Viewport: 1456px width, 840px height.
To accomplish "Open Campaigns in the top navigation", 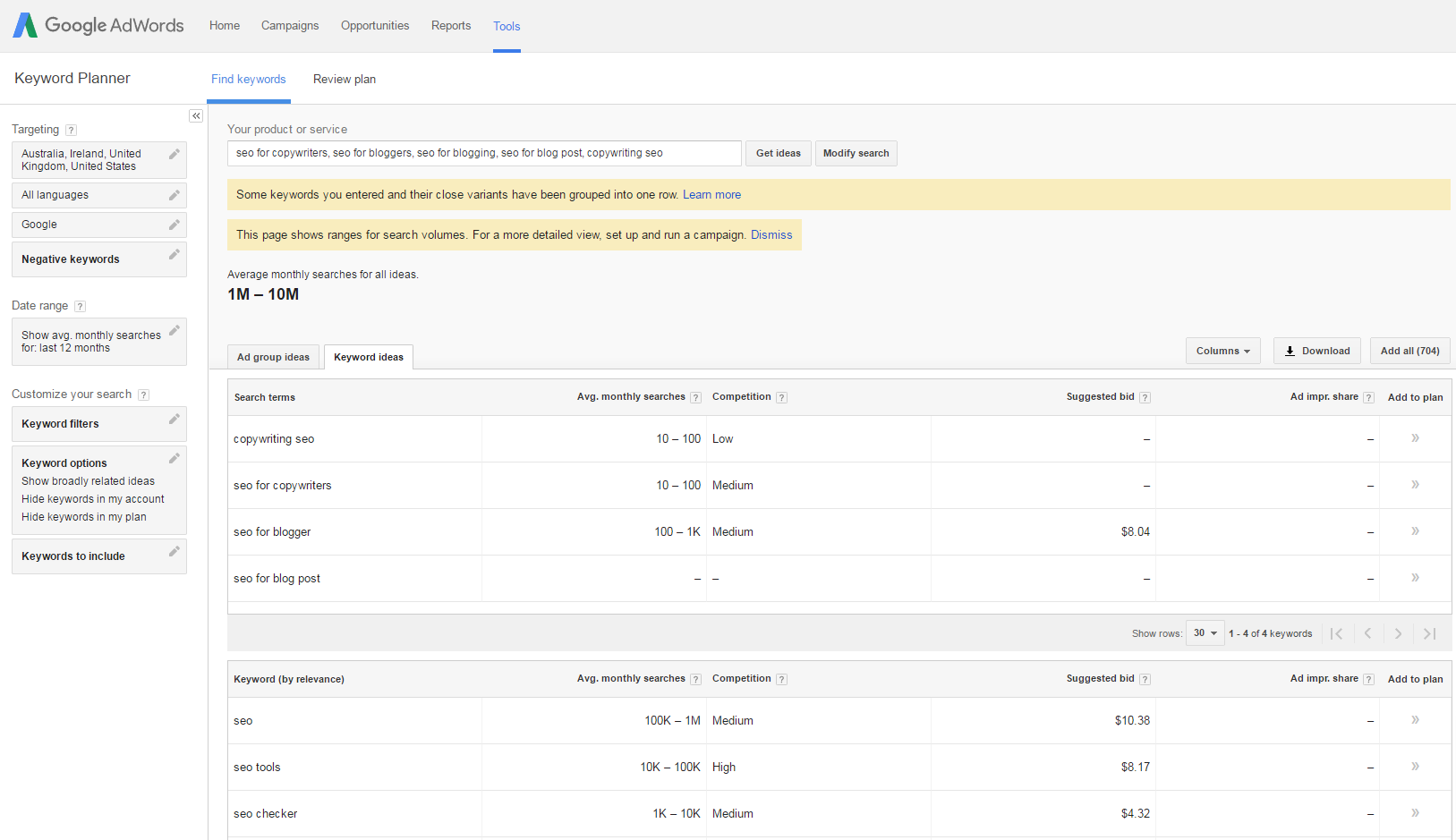I will pyautogui.click(x=290, y=26).
